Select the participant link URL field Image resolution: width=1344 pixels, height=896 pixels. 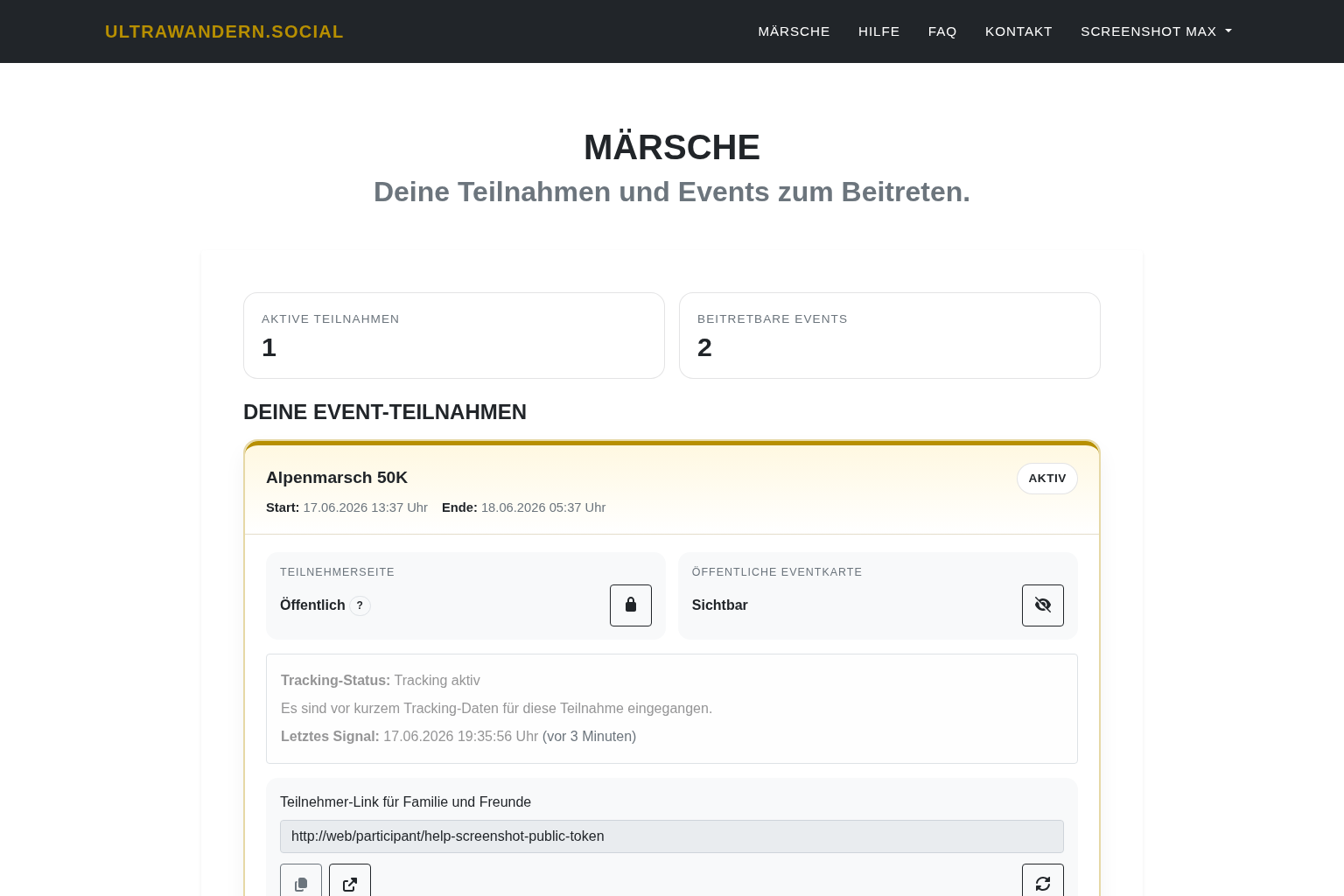(672, 836)
